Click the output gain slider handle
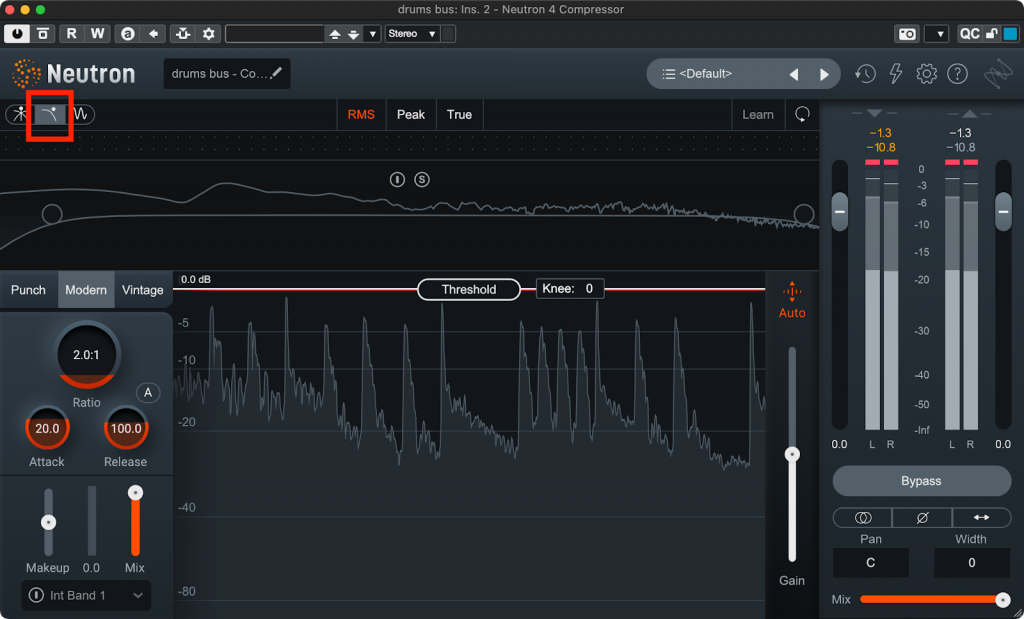 [x=1004, y=212]
